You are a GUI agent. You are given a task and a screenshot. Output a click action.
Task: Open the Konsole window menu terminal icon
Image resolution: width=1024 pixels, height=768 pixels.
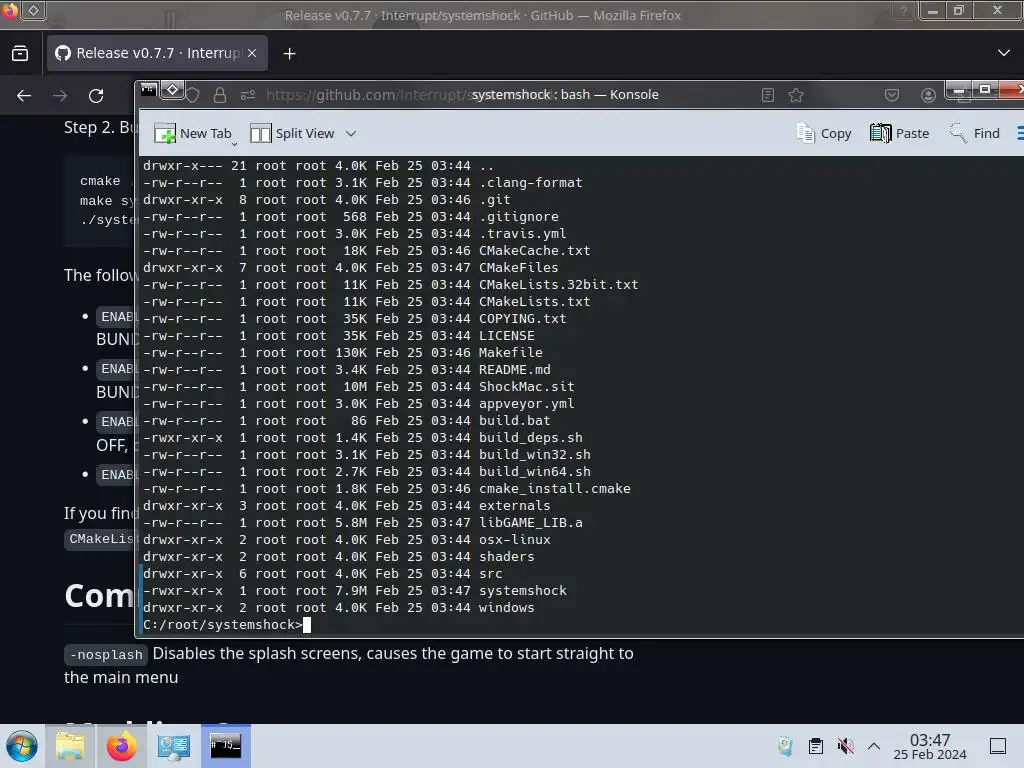(149, 89)
